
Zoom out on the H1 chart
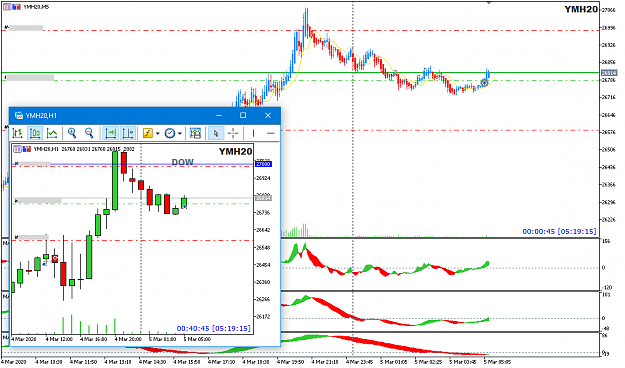point(89,133)
